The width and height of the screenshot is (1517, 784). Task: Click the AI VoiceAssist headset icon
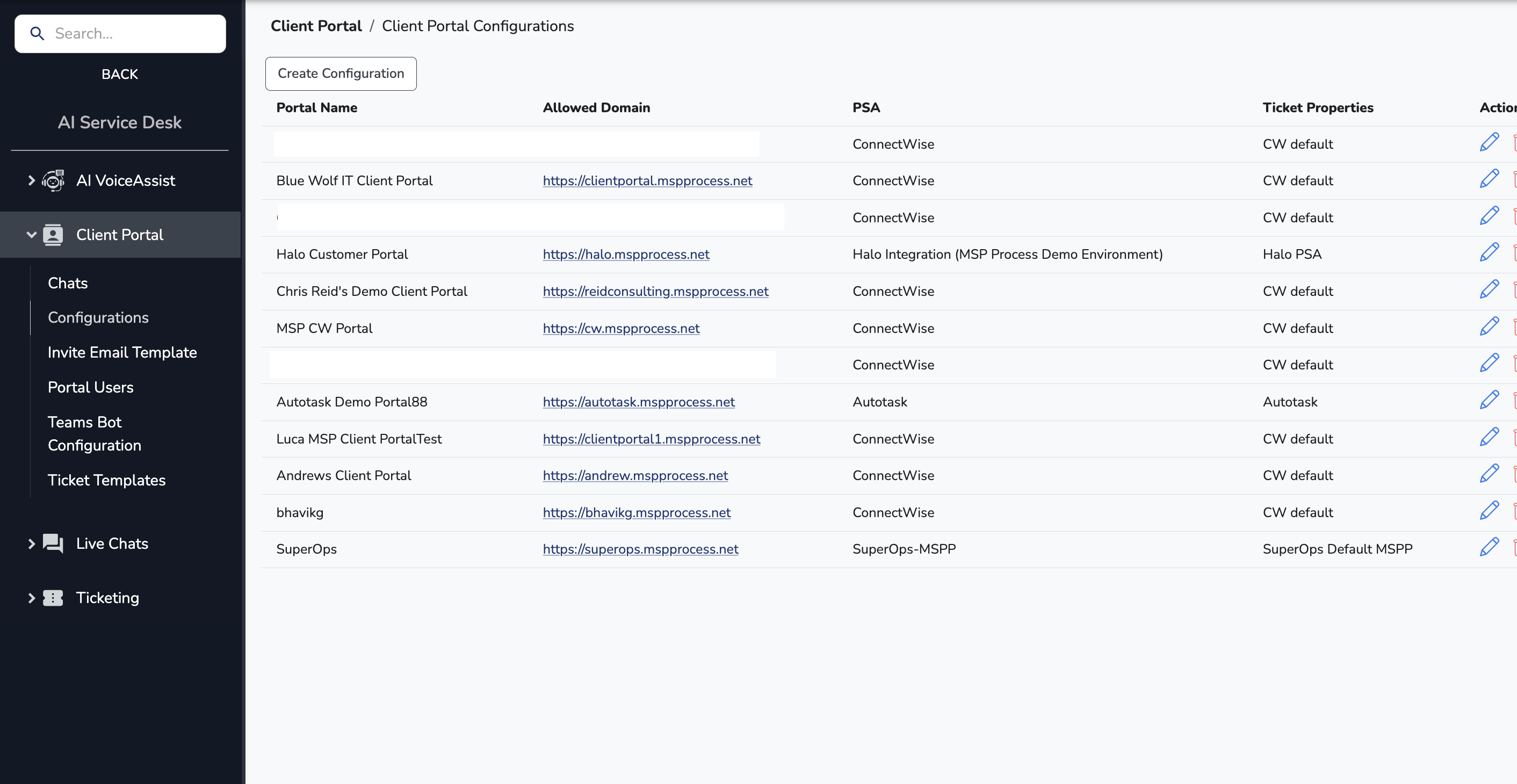click(53, 180)
